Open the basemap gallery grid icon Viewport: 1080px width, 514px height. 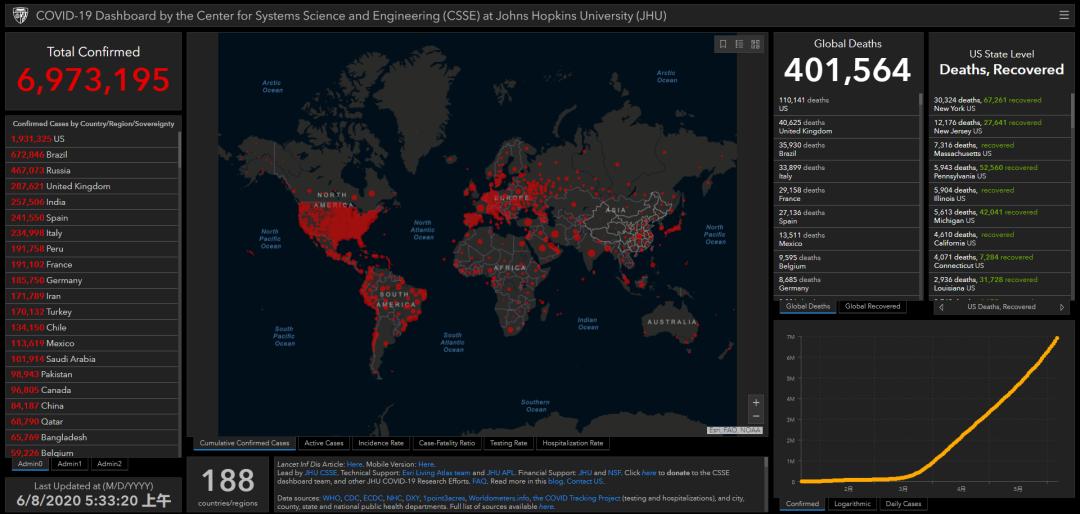click(x=756, y=44)
